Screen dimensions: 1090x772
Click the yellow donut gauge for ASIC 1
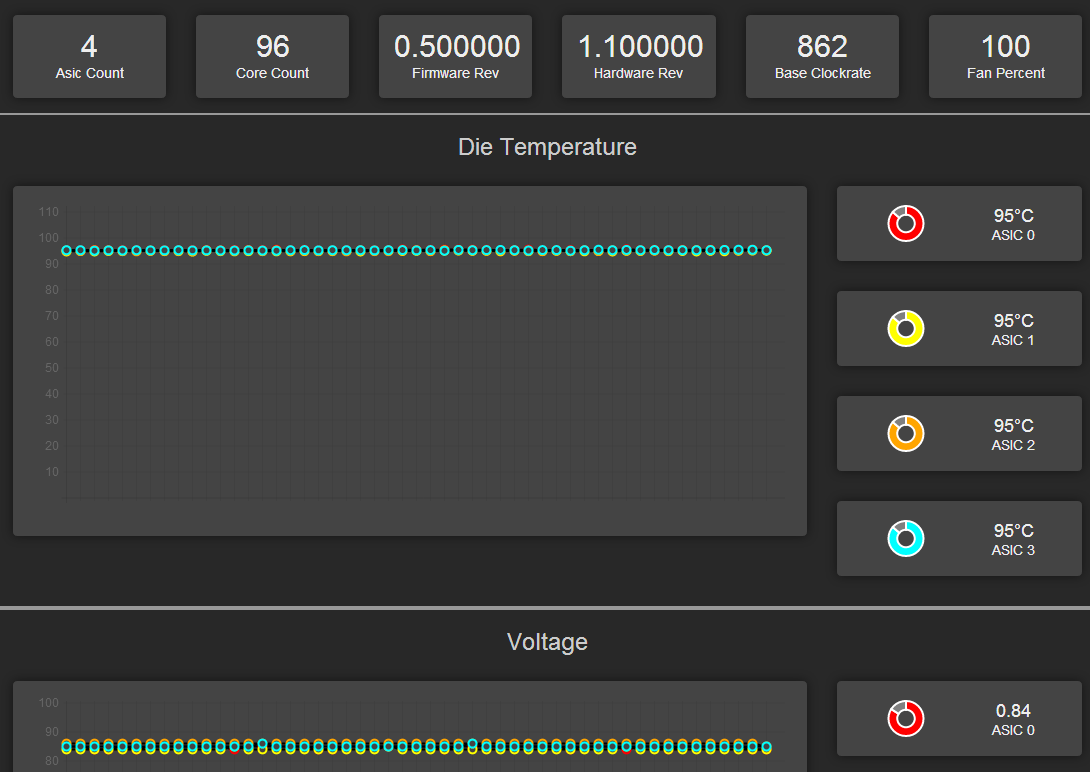[x=906, y=329]
